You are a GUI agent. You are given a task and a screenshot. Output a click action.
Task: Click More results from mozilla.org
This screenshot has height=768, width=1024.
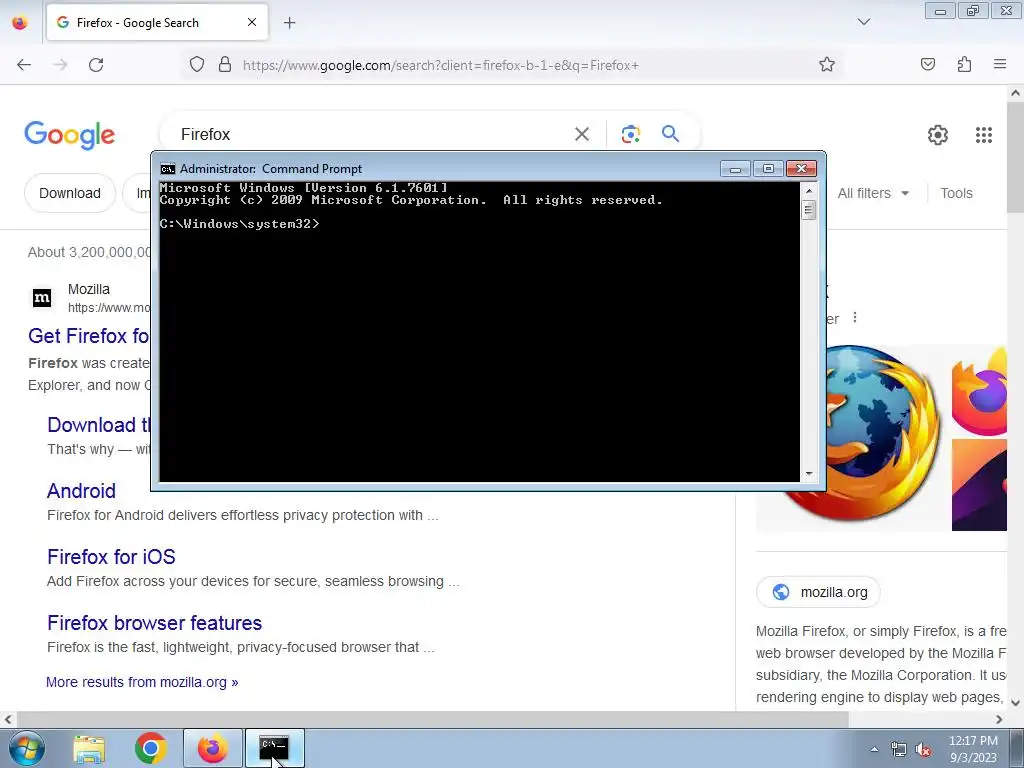142,682
